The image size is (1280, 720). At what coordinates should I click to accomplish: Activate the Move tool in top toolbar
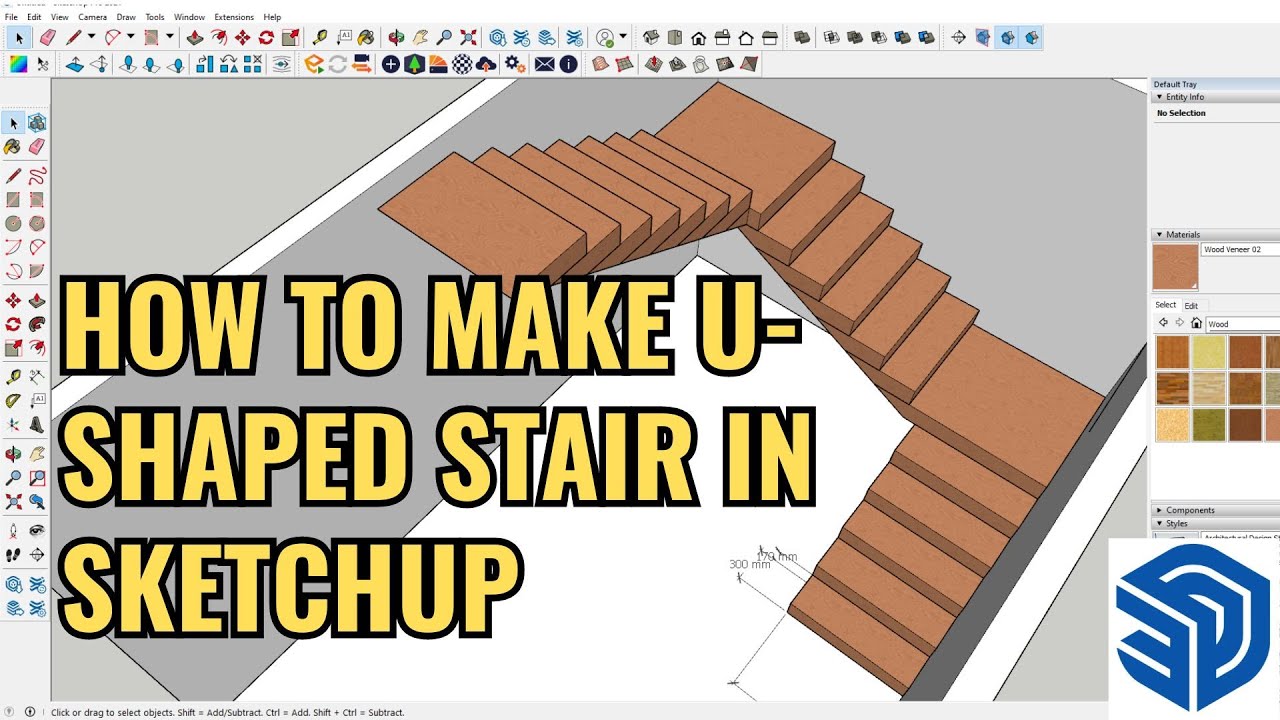[x=242, y=38]
